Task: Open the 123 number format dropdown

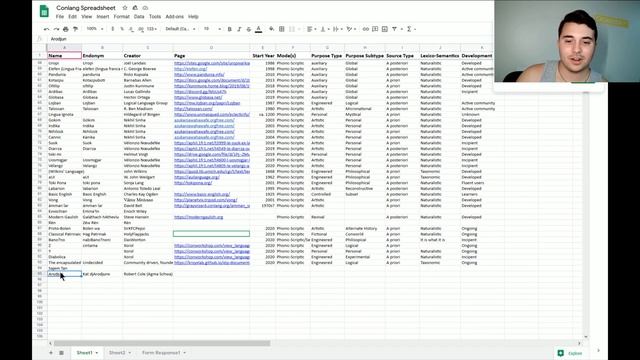Action: pos(152,29)
